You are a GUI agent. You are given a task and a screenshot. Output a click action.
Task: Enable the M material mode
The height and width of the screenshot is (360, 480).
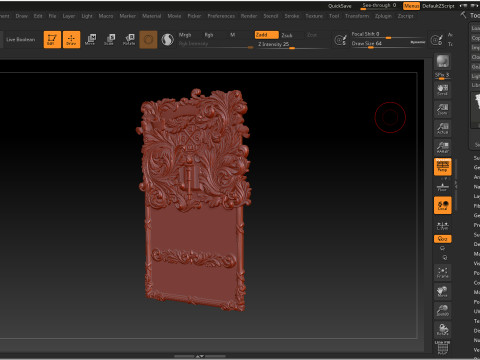(233, 35)
